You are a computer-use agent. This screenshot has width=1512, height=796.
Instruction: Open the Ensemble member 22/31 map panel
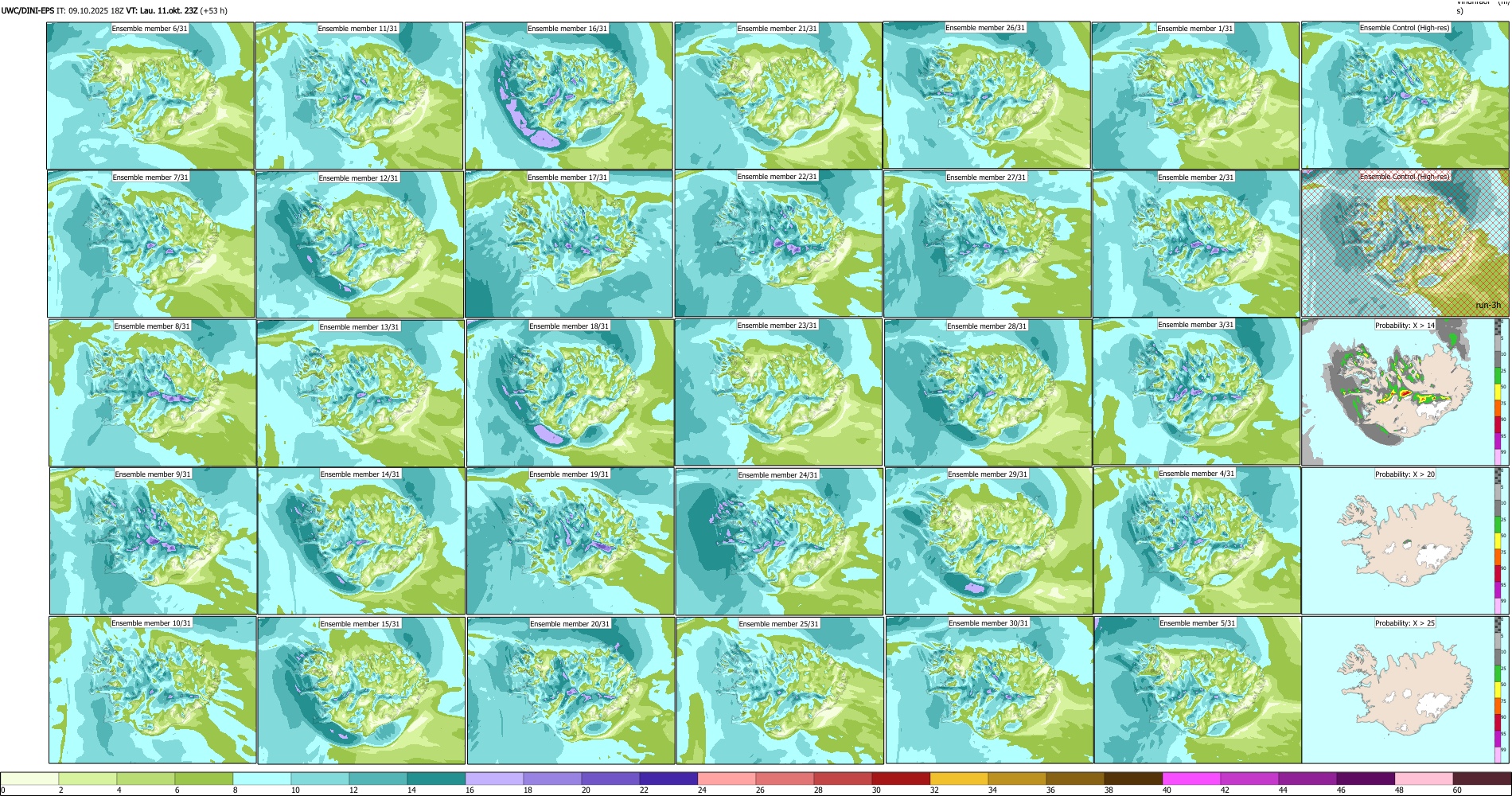778,244
